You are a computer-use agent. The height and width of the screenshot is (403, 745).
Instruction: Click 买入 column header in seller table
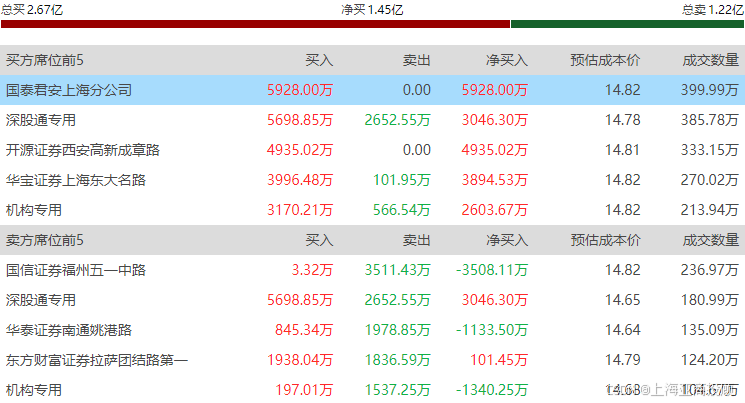coord(319,240)
